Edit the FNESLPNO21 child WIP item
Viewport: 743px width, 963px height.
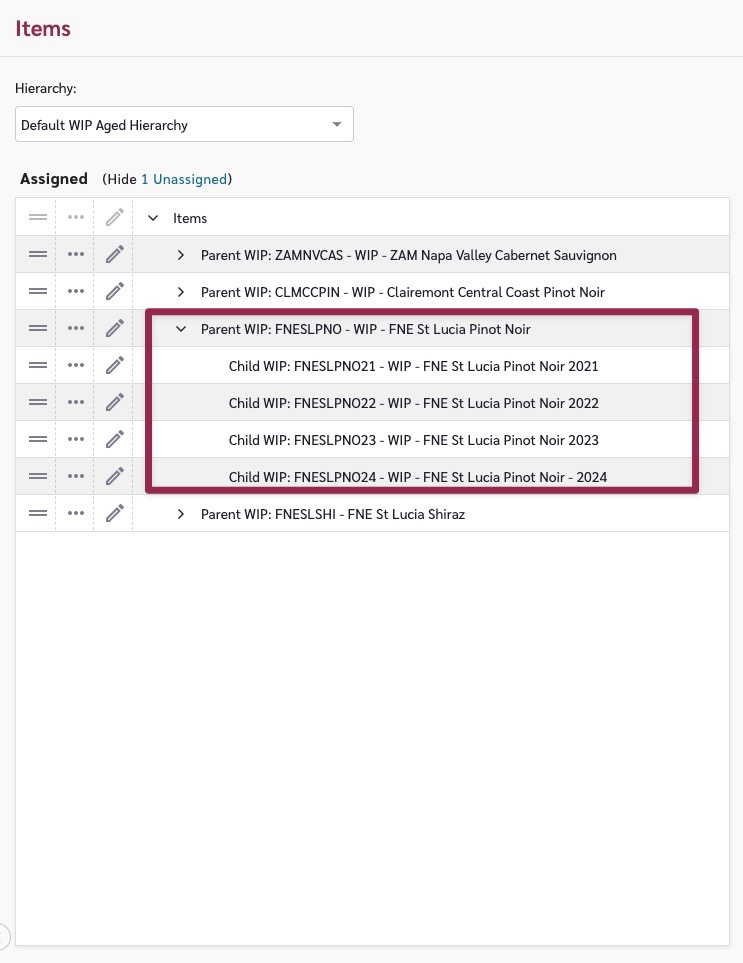(115, 366)
